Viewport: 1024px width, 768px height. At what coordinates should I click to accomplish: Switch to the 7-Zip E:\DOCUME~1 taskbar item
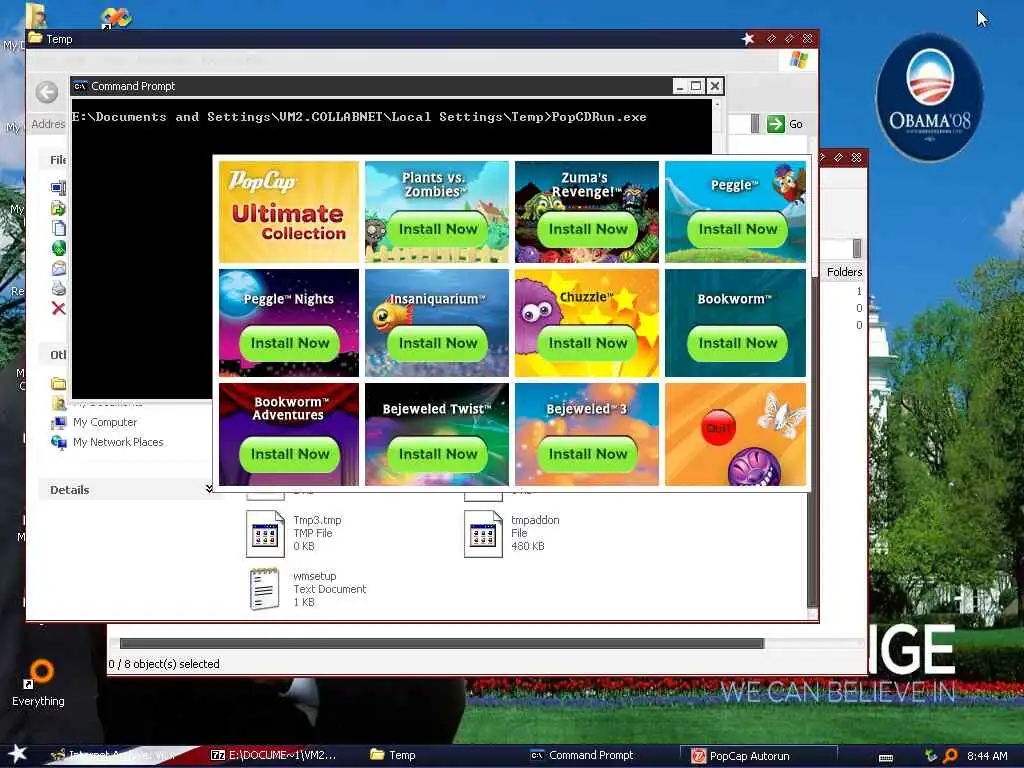pyautogui.click(x=274, y=755)
